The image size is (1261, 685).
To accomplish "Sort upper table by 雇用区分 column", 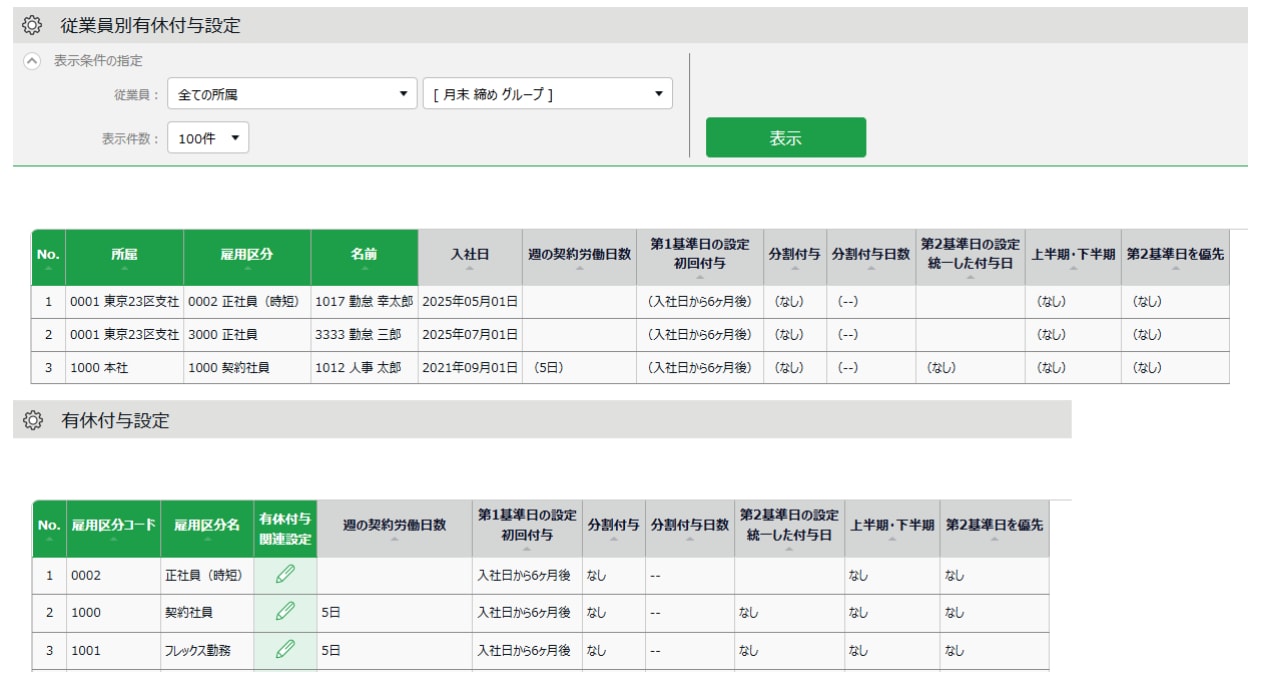I will coord(246,257).
